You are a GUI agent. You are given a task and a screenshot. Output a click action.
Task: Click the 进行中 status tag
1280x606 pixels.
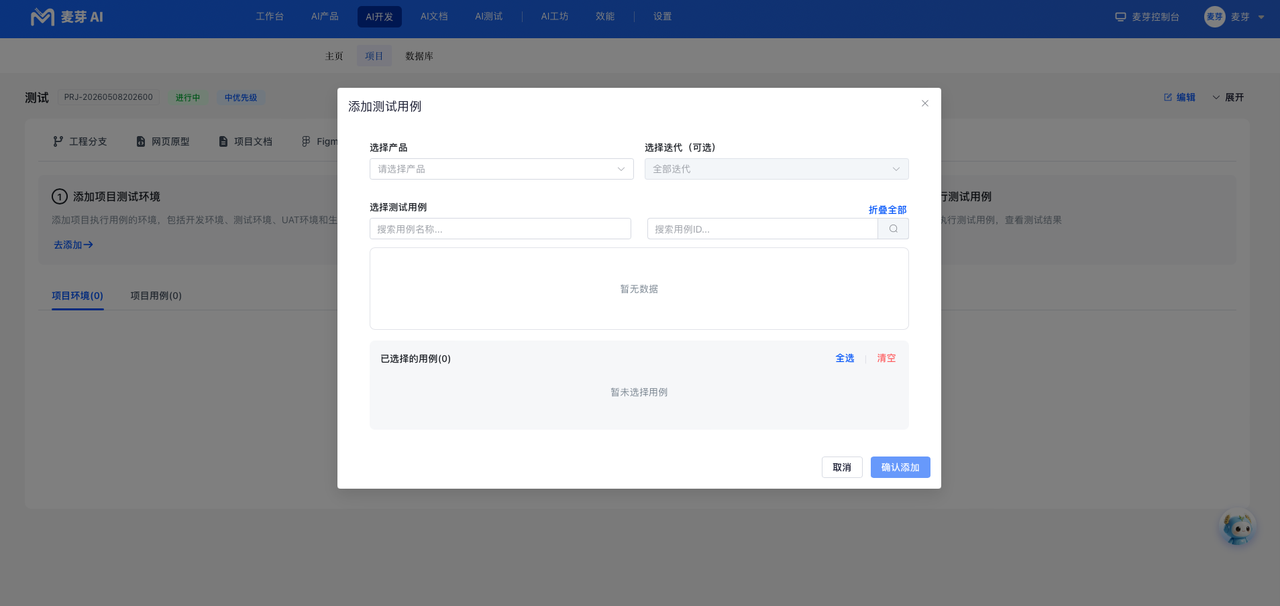(188, 98)
